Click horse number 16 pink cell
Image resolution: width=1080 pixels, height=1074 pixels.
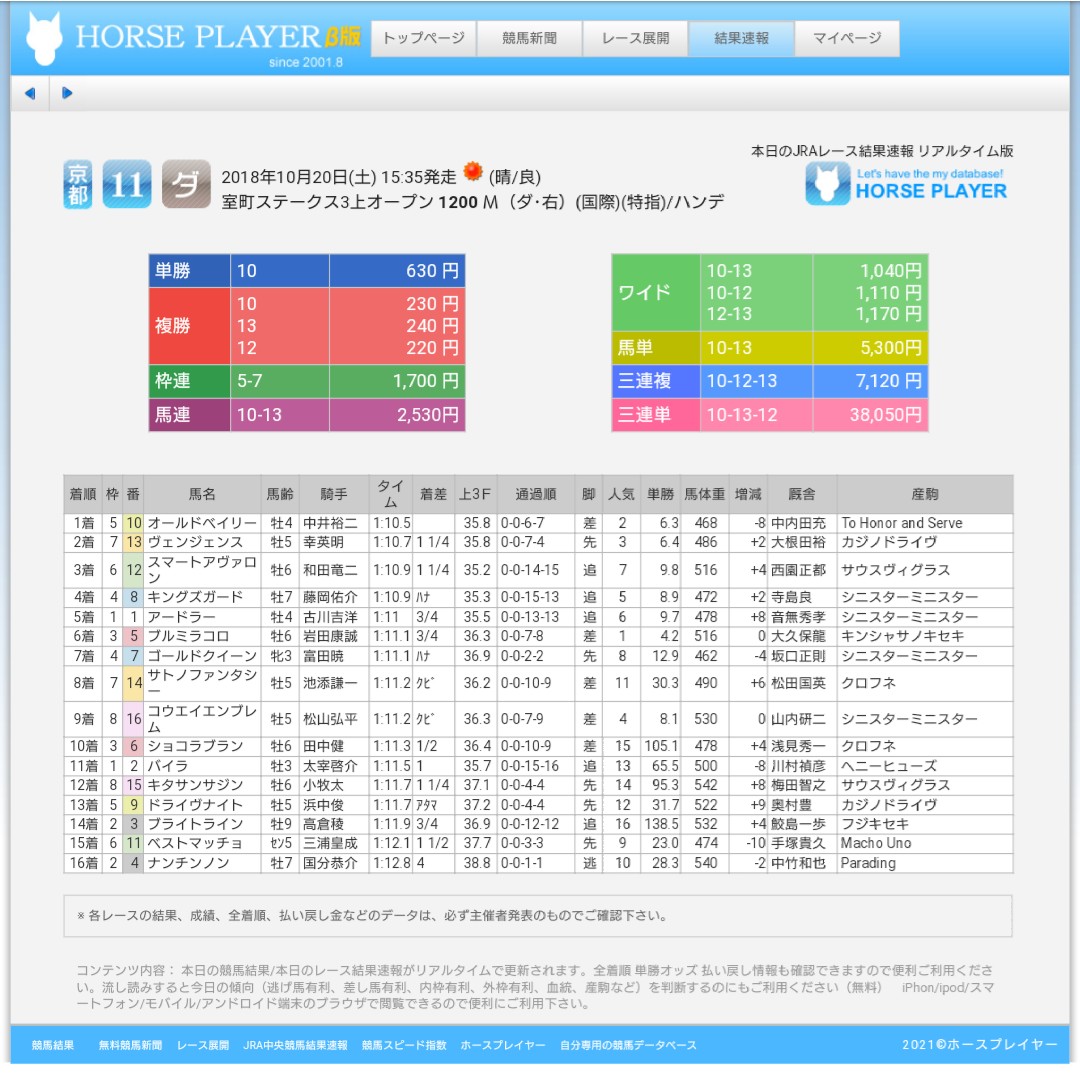pyautogui.click(x=133, y=719)
